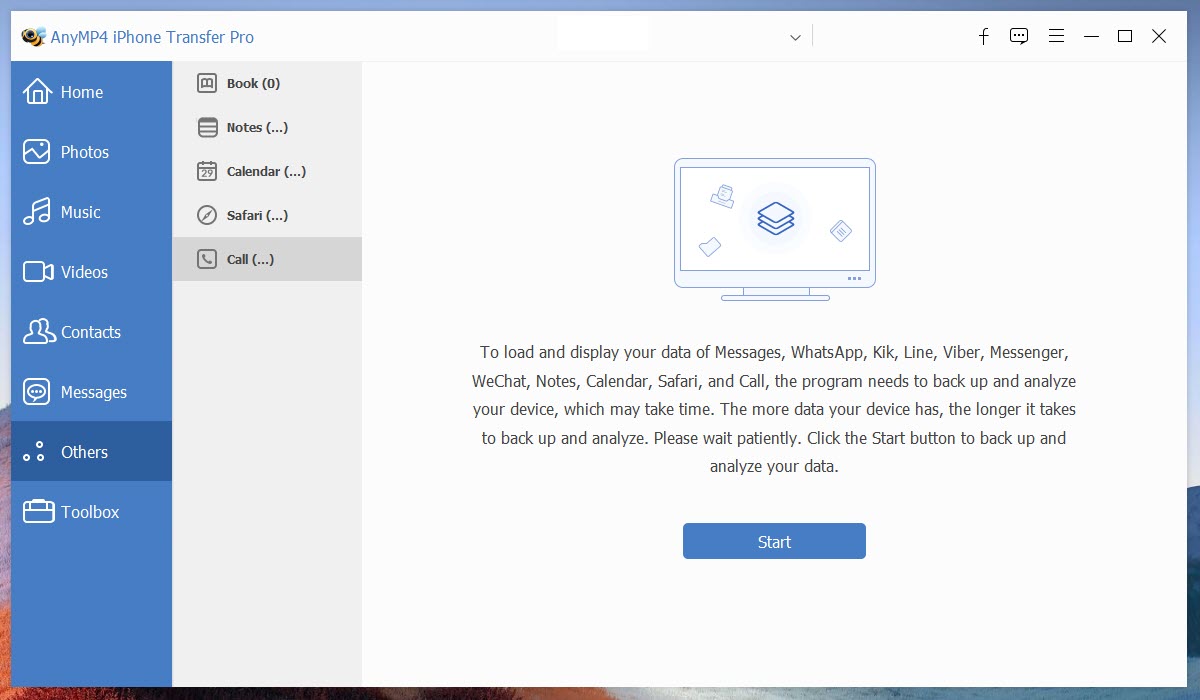Click the AnyMP4 iPhone Transfer Pro logo
This screenshot has width=1200, height=700.
[x=33, y=36]
